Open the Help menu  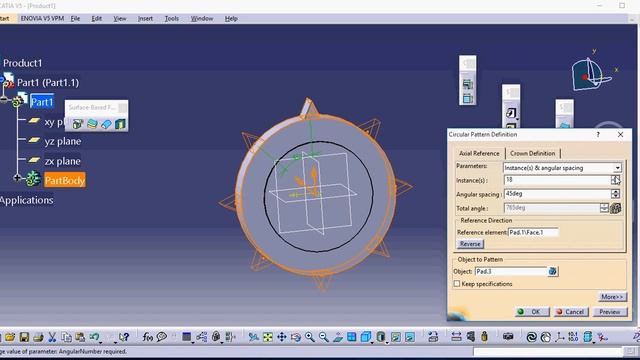[231, 19]
